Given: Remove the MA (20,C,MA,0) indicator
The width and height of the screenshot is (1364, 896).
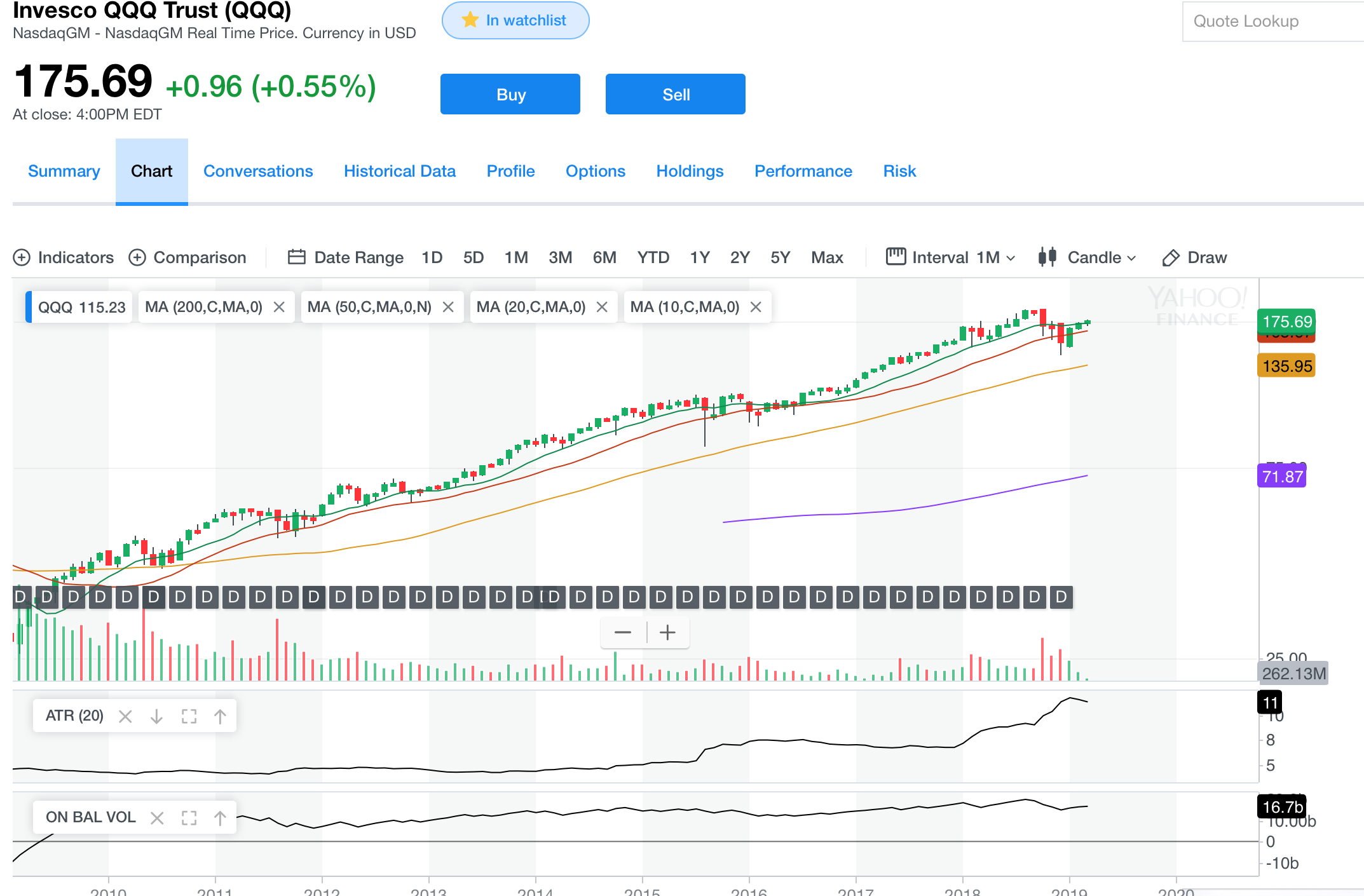Looking at the screenshot, I should (x=602, y=307).
